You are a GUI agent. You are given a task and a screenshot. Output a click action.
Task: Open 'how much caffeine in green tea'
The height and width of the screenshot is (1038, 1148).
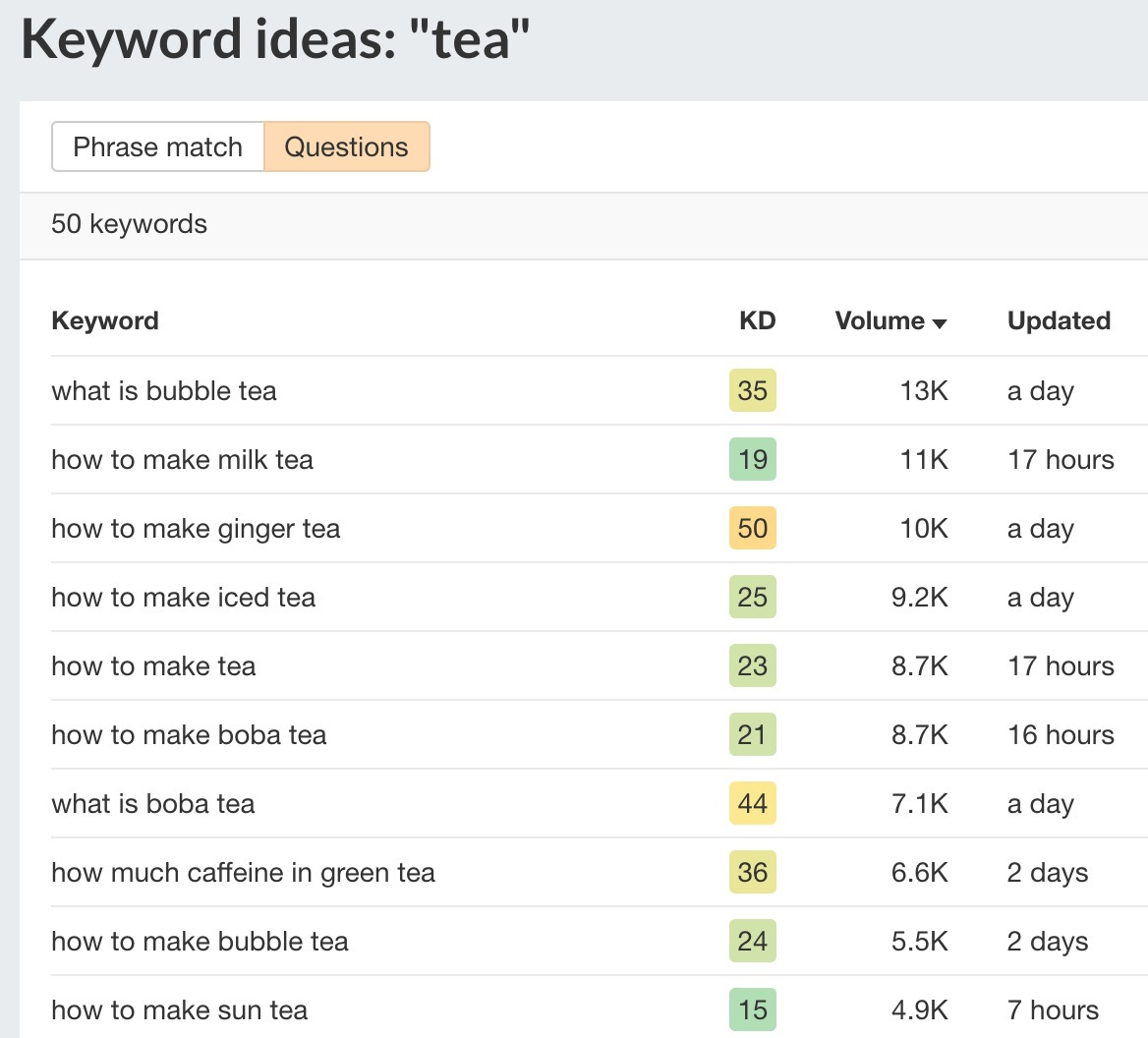pos(243,873)
